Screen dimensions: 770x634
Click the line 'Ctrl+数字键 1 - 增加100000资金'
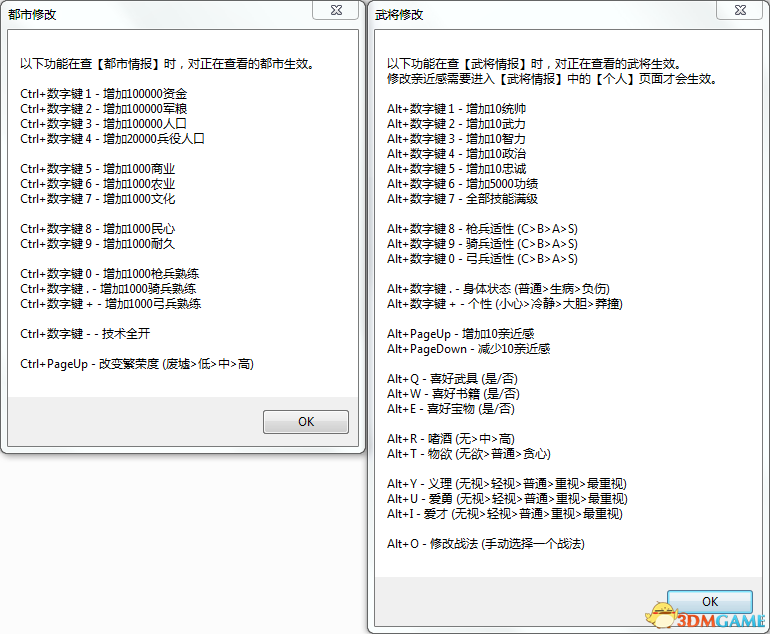click(104, 94)
